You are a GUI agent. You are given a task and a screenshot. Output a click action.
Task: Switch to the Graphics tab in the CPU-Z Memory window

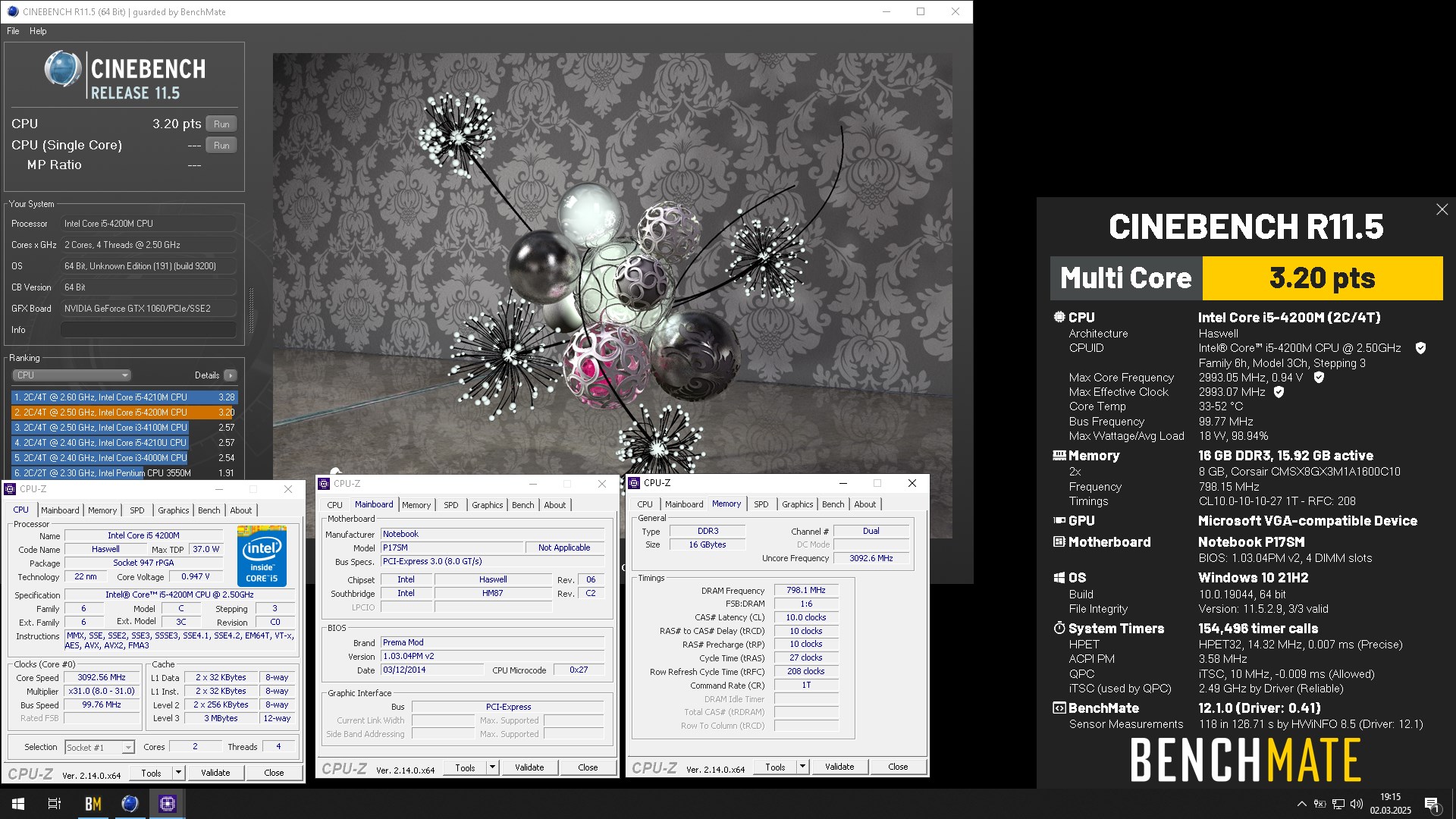click(798, 504)
